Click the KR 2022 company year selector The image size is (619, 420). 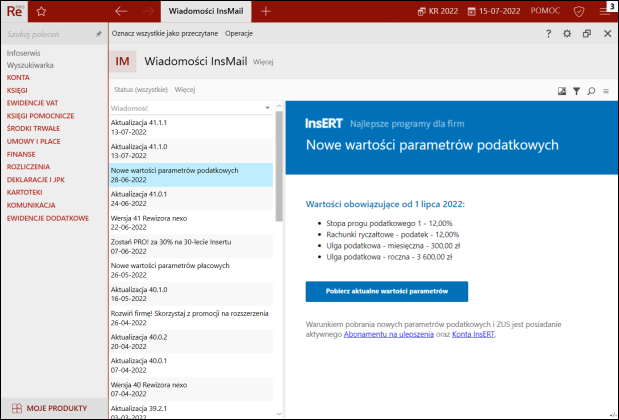tap(438, 11)
